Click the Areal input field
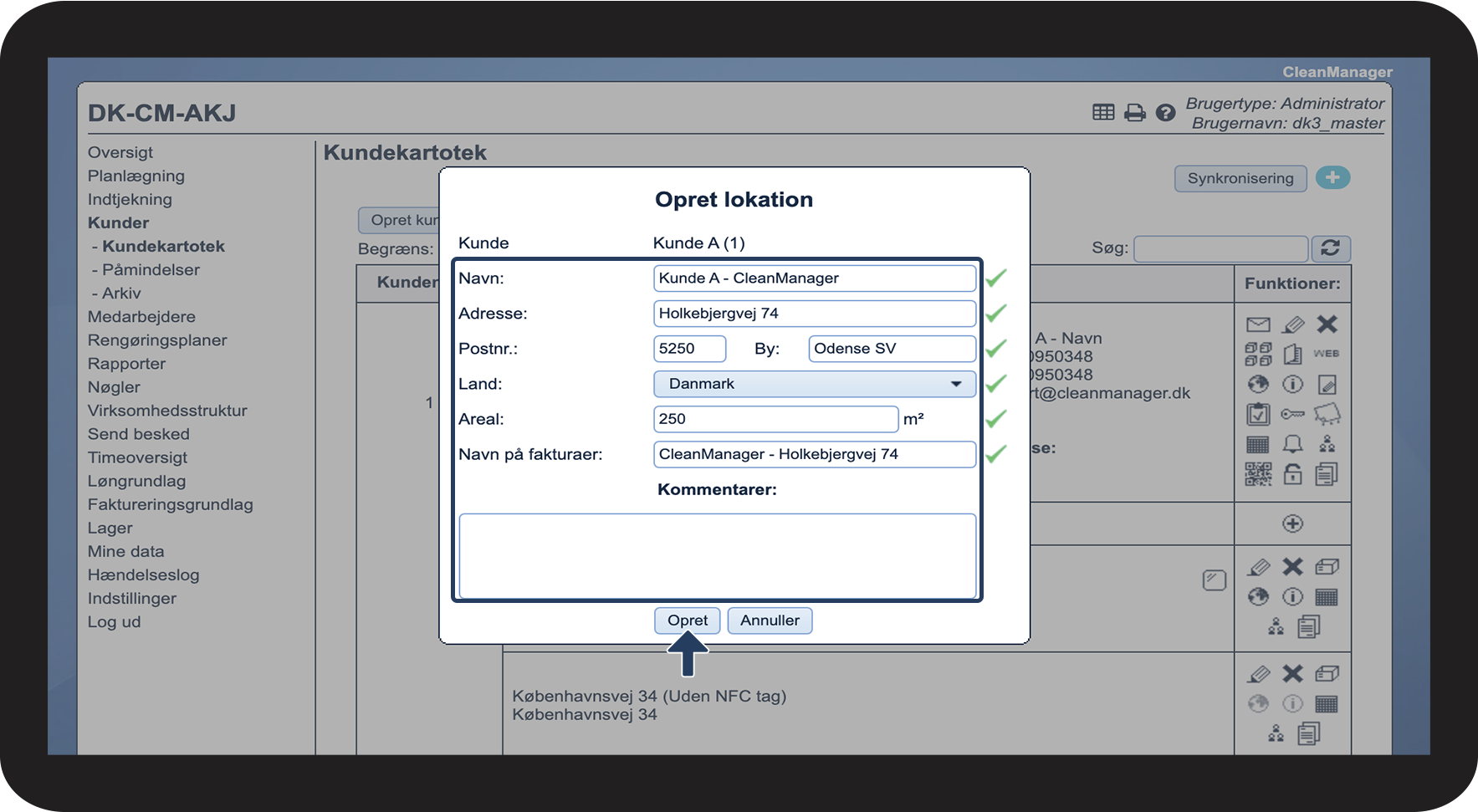Image resolution: width=1478 pixels, height=812 pixels. tap(775, 419)
